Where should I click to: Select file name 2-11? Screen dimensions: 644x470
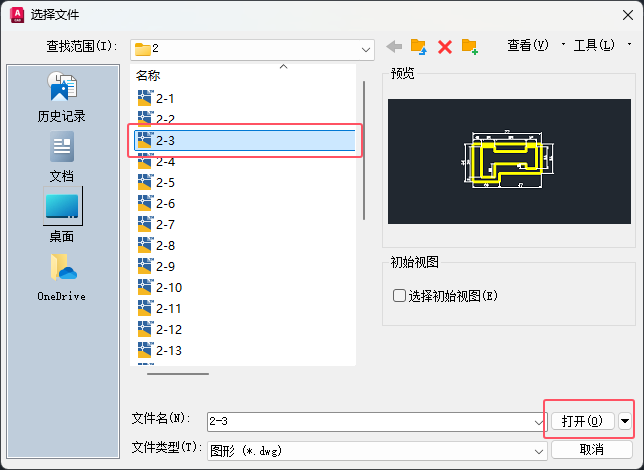(168, 308)
